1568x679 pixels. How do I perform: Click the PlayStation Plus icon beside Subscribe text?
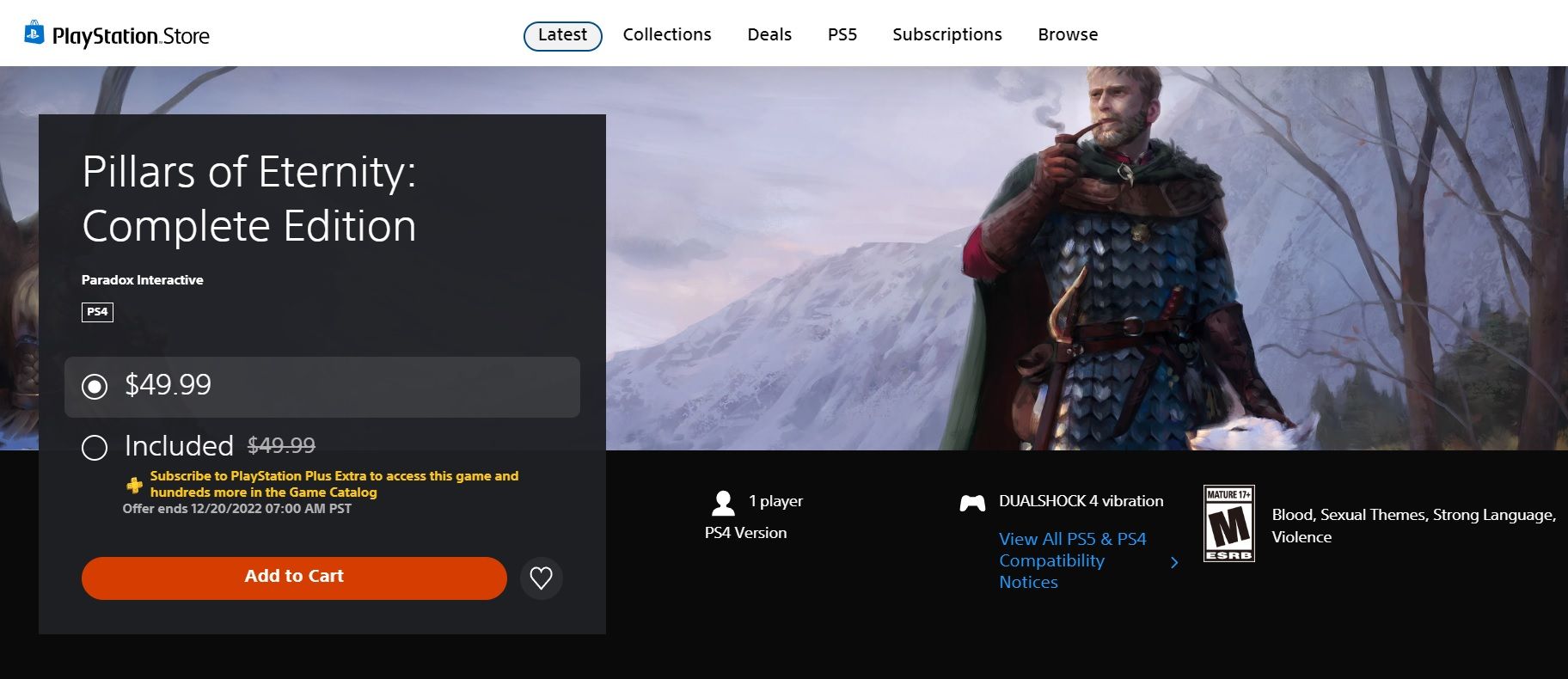point(135,485)
